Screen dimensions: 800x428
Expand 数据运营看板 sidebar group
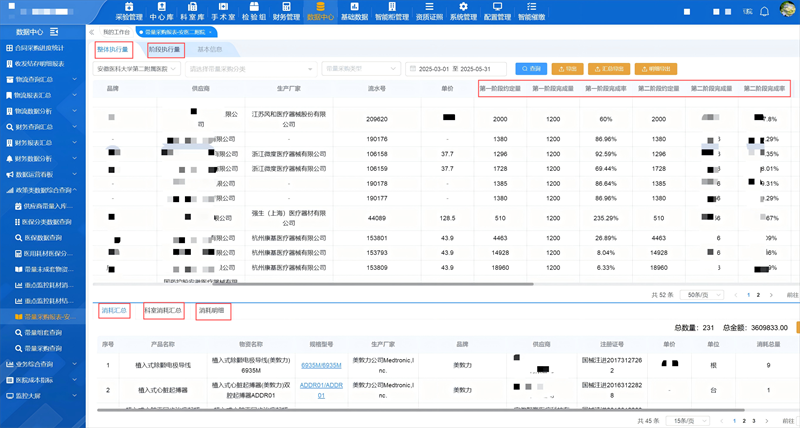pos(43,174)
